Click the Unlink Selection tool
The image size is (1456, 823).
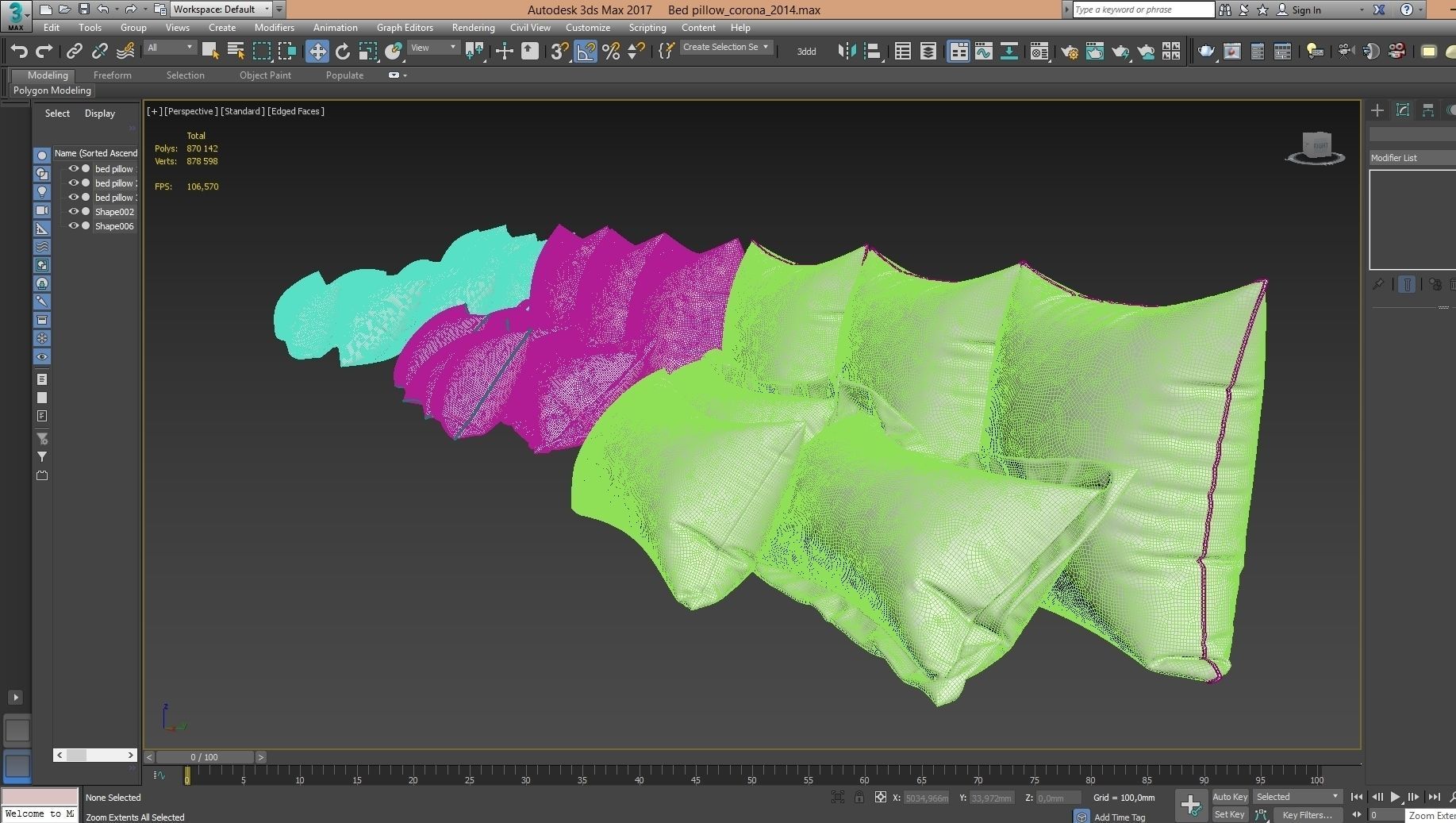(100, 52)
